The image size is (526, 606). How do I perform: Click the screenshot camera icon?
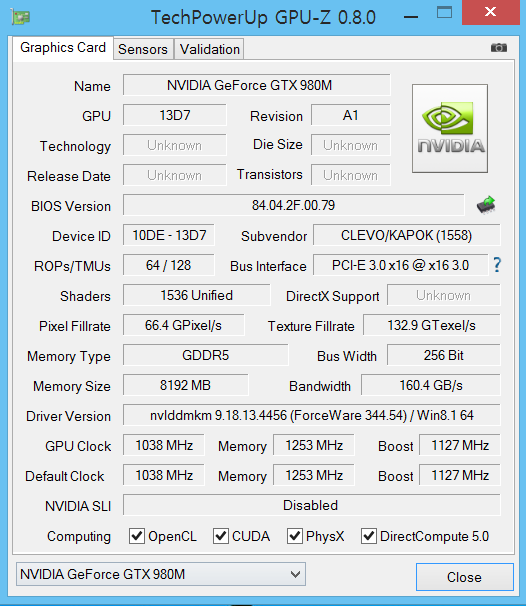pyautogui.click(x=499, y=48)
